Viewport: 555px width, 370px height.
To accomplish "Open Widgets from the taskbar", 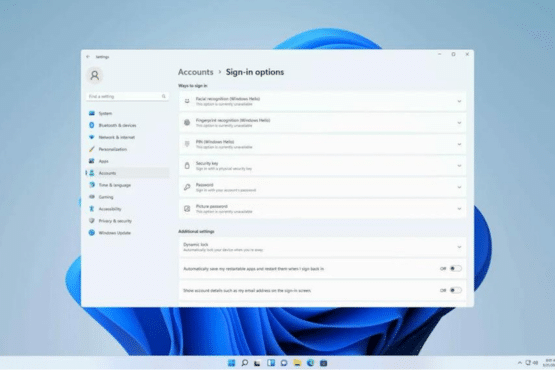I will pyautogui.click(x=271, y=363).
